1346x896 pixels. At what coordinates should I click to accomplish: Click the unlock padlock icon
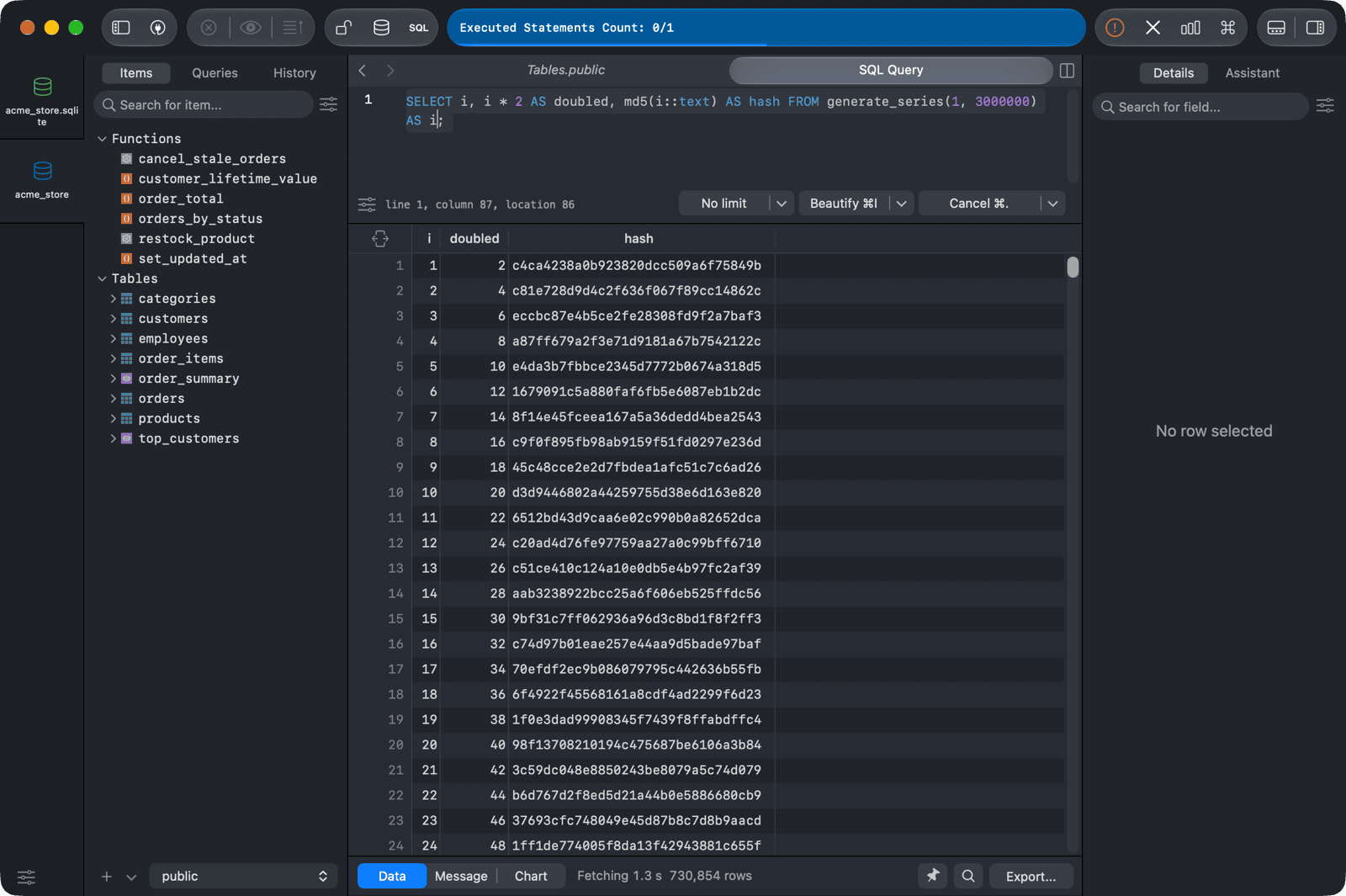pyautogui.click(x=343, y=28)
